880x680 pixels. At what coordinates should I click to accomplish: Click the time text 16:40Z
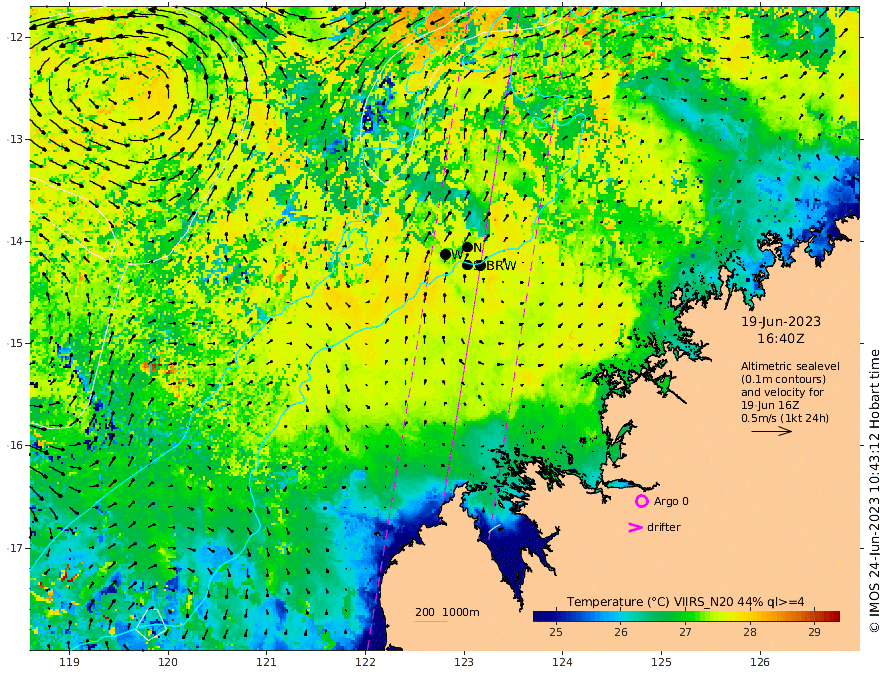pos(781,339)
